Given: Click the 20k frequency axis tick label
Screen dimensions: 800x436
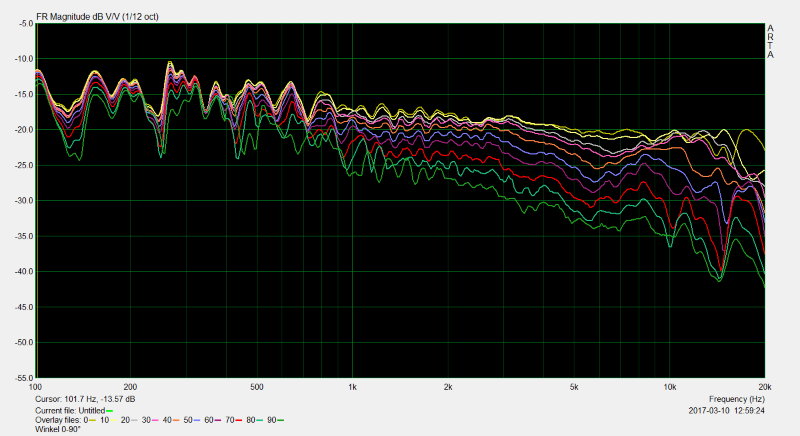Looking at the screenshot, I should pos(764,386).
